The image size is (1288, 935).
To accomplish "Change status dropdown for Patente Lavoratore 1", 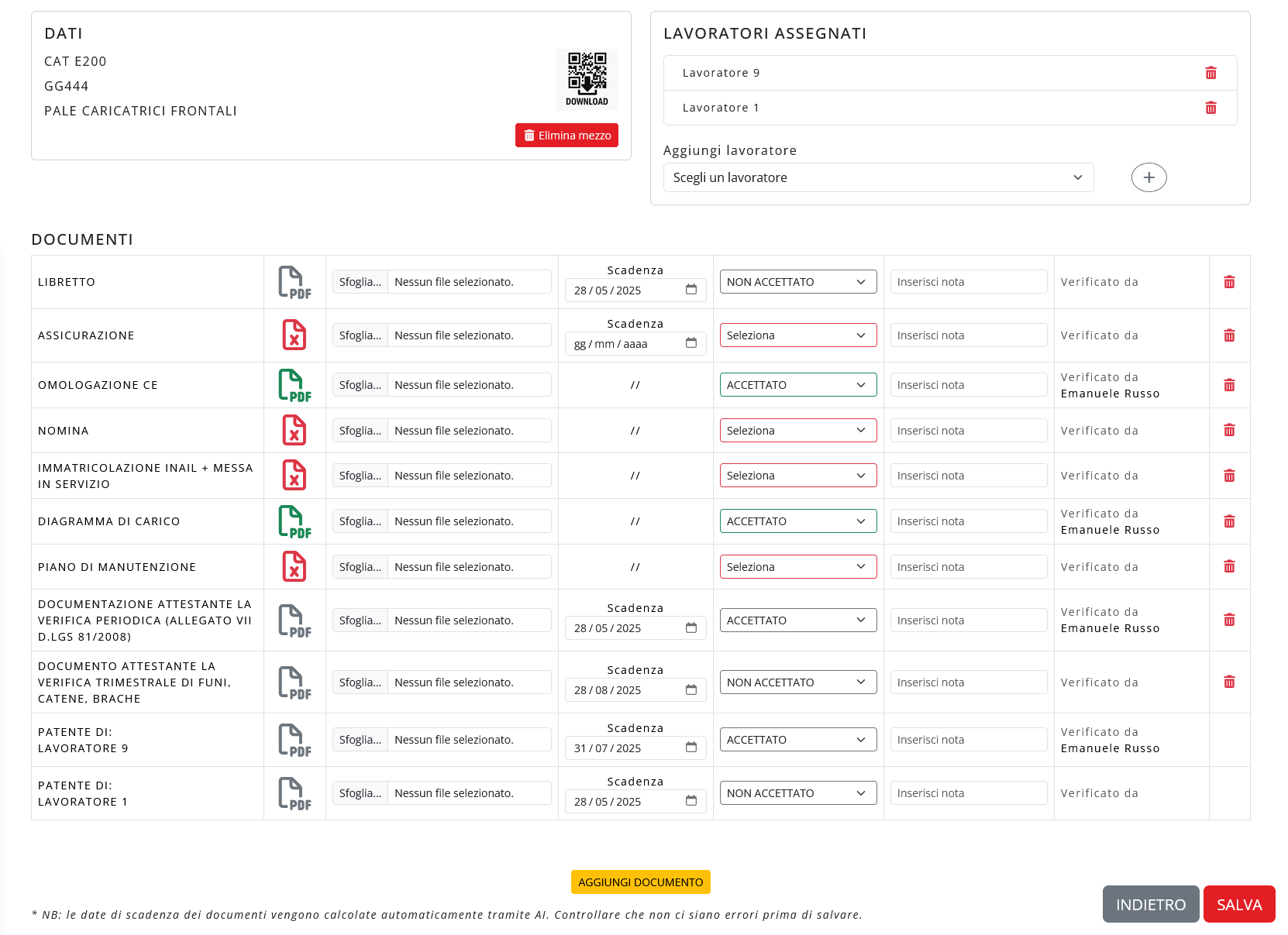I will [797, 793].
